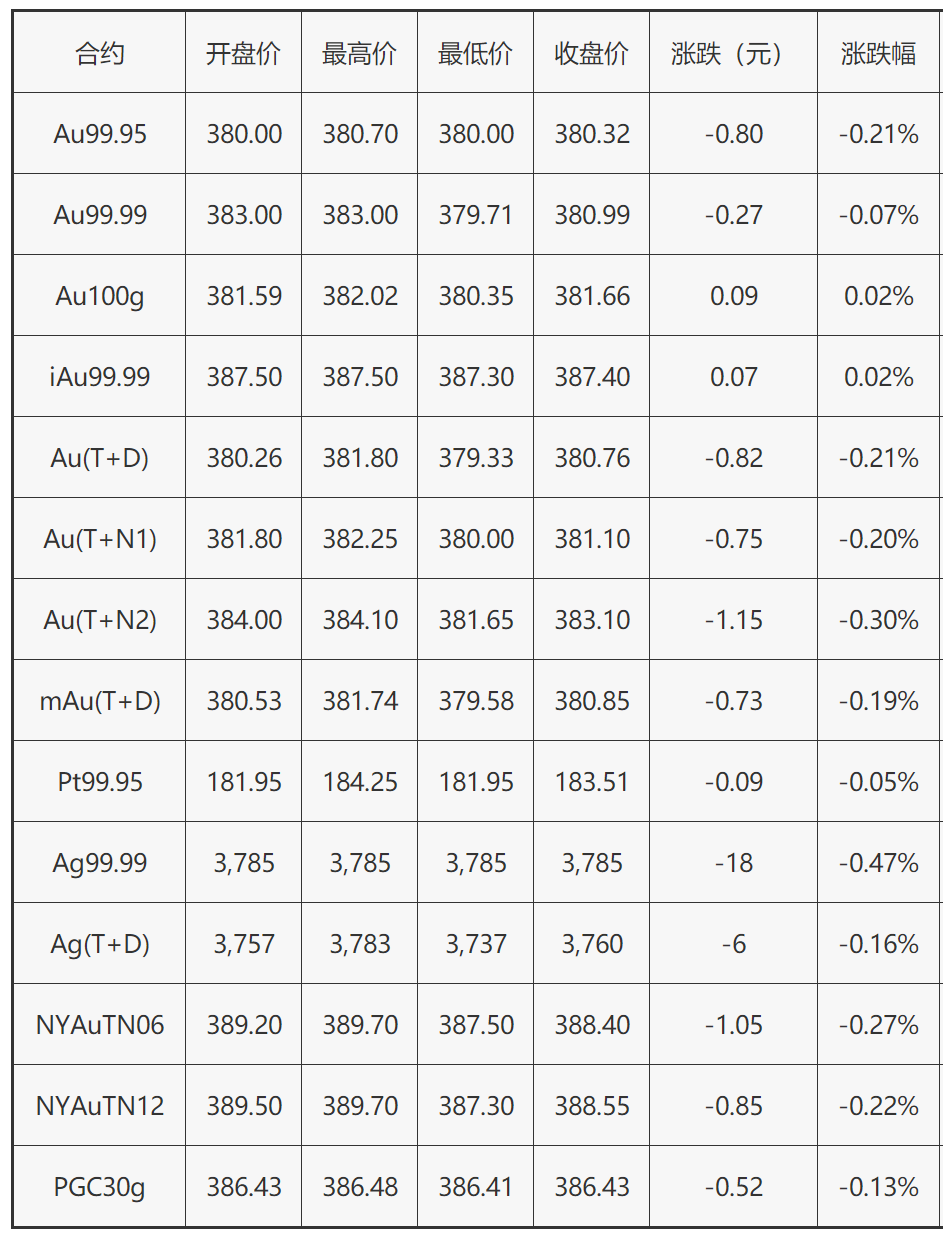
Task: Select the Pt99.95 contract cell
Action: (100, 782)
